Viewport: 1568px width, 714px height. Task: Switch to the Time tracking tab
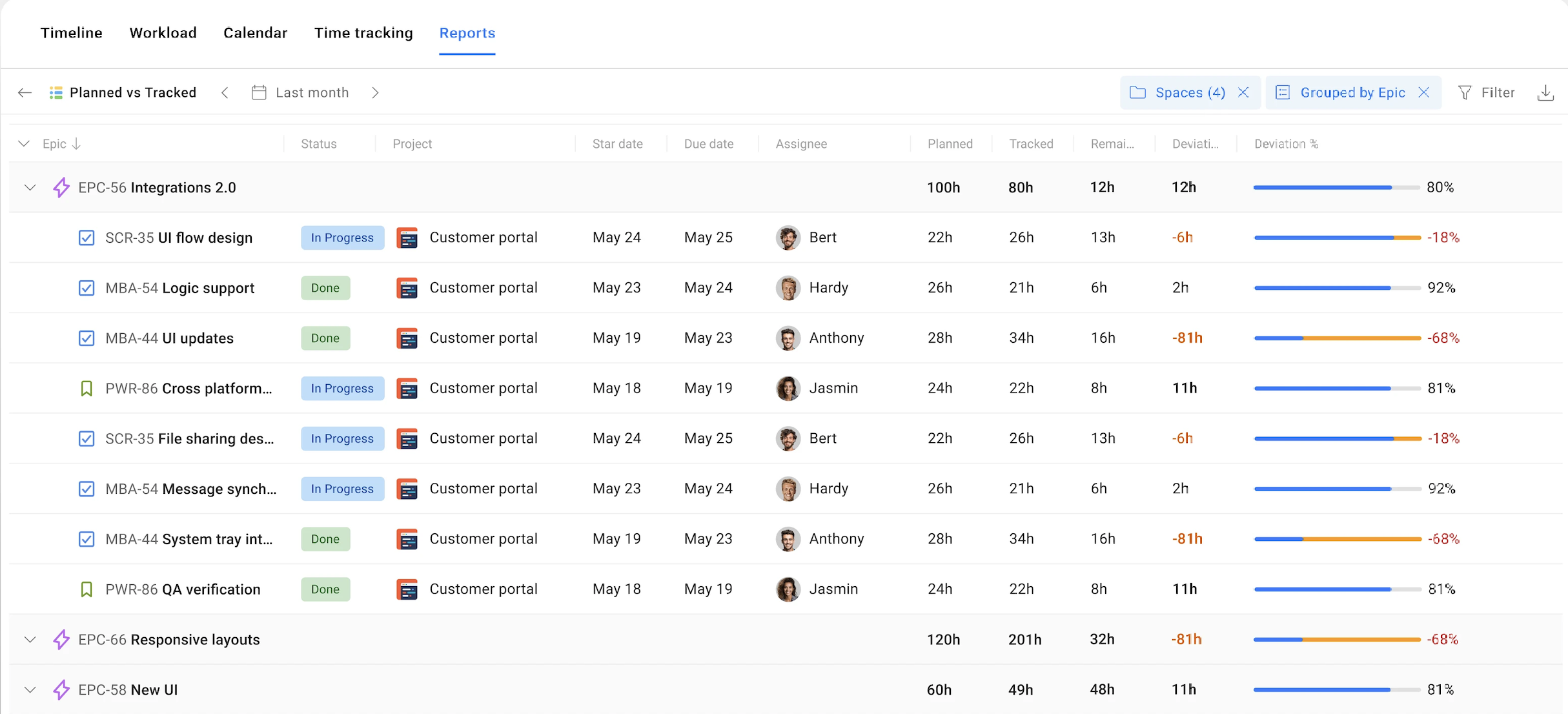pos(363,33)
